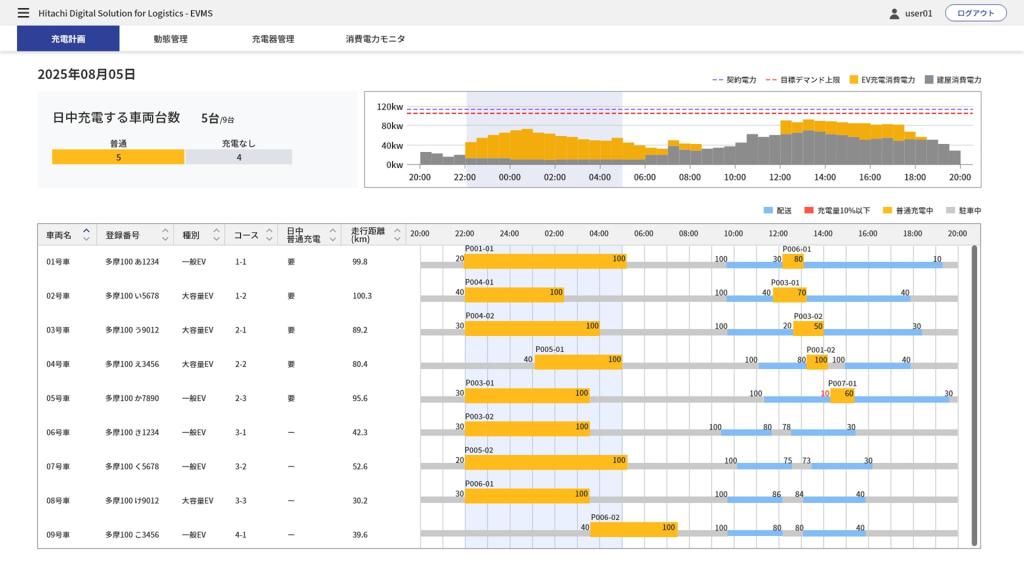
Task: Open the 充電器管理 tab
Action: (x=272, y=39)
